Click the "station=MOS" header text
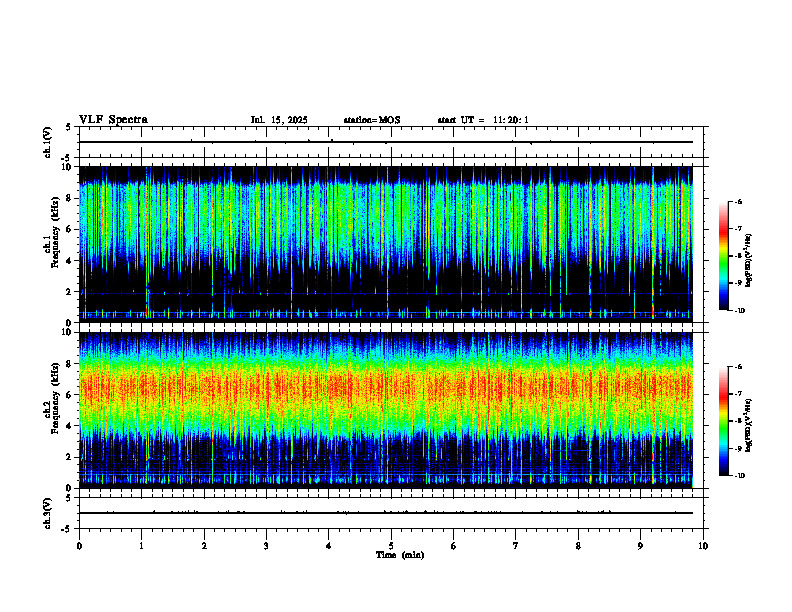The image size is (792, 612). click(x=372, y=120)
